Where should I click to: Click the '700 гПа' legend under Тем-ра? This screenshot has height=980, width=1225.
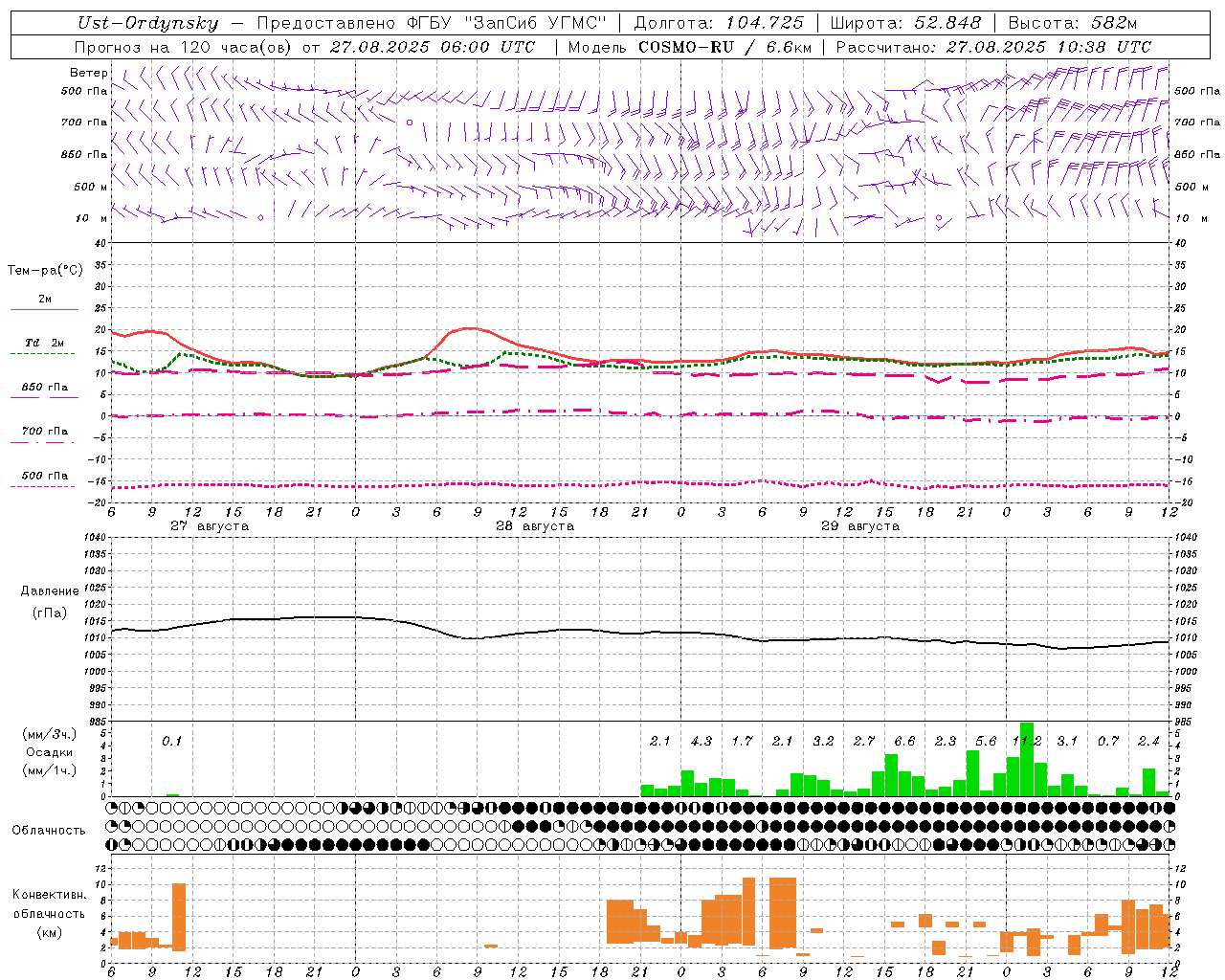pyautogui.click(x=45, y=432)
